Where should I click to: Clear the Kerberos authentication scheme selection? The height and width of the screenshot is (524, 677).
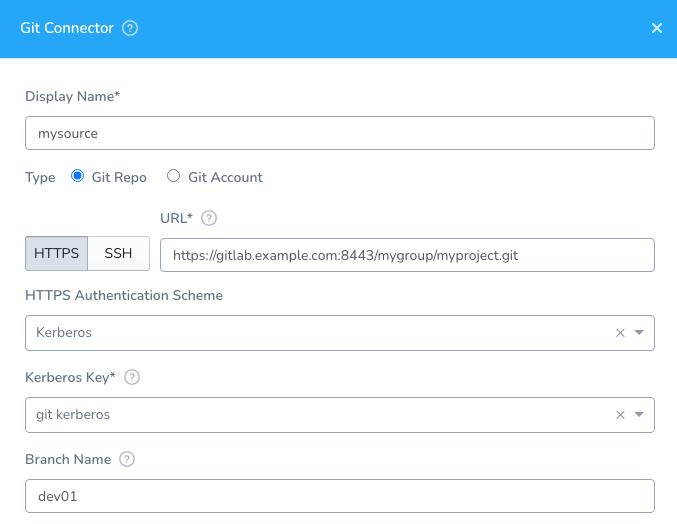pyautogui.click(x=620, y=333)
